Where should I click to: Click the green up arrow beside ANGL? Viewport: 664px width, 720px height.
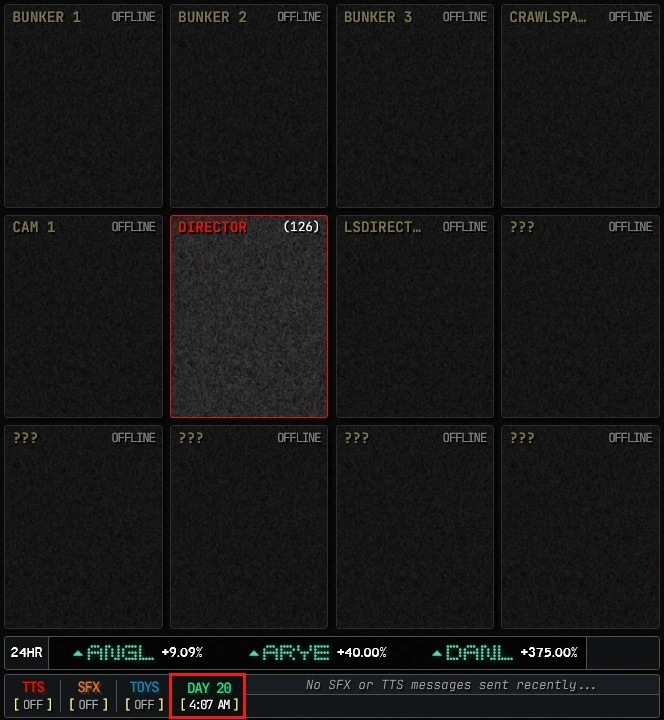(78, 653)
